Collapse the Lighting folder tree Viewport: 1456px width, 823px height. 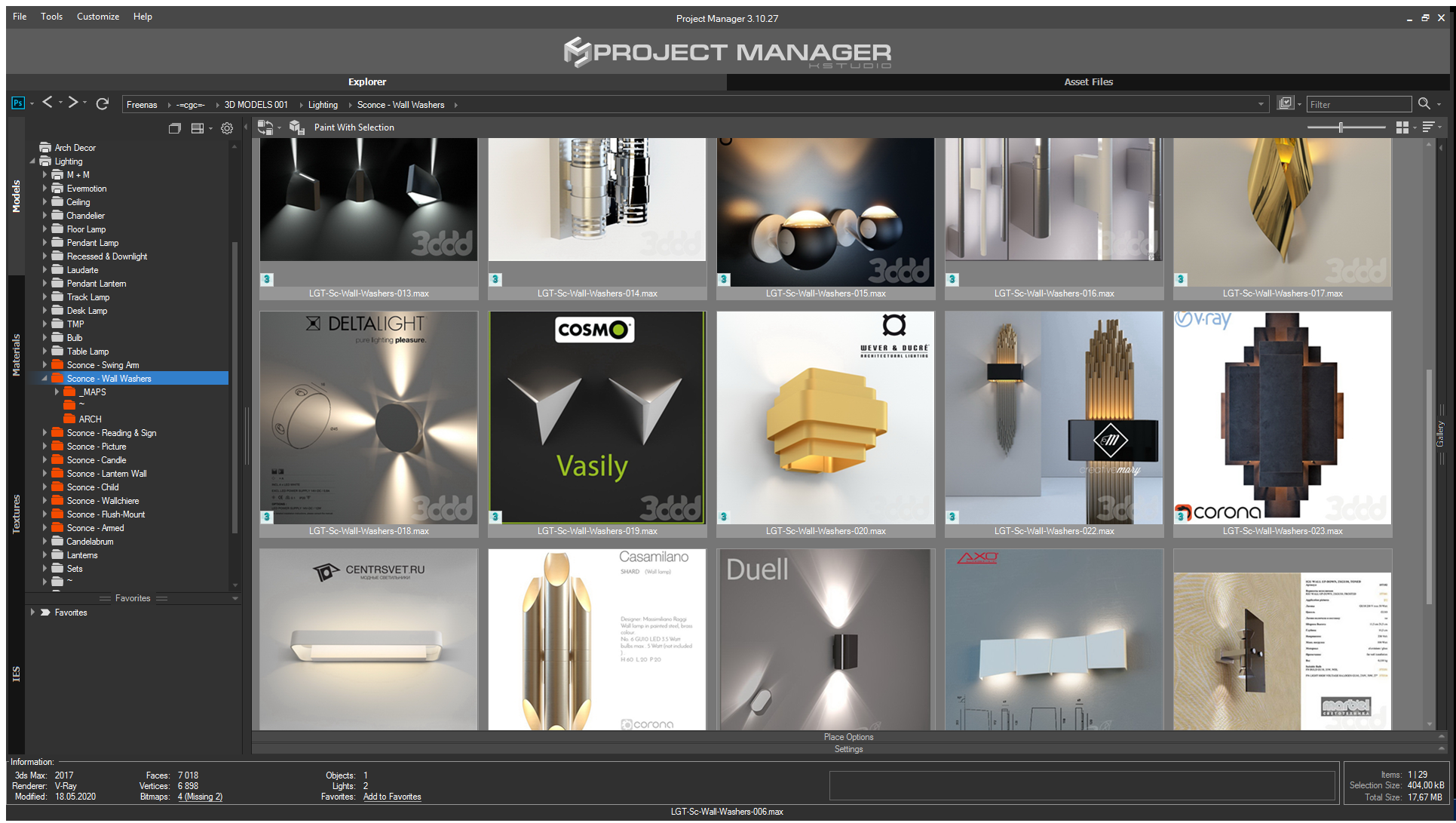[x=32, y=161]
